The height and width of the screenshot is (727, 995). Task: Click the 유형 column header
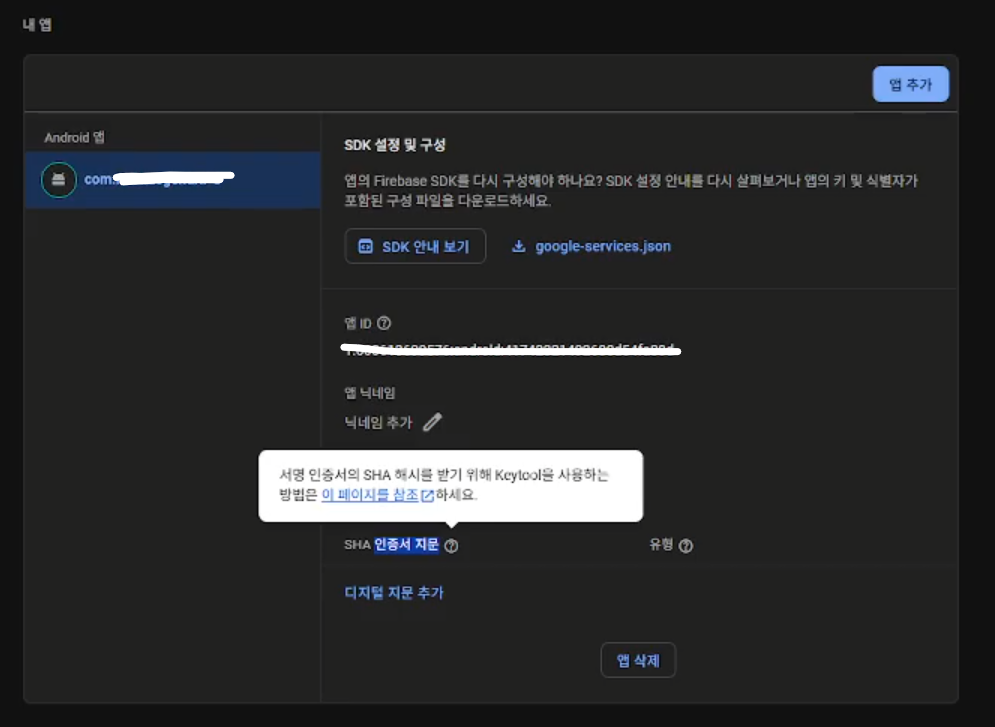point(661,544)
